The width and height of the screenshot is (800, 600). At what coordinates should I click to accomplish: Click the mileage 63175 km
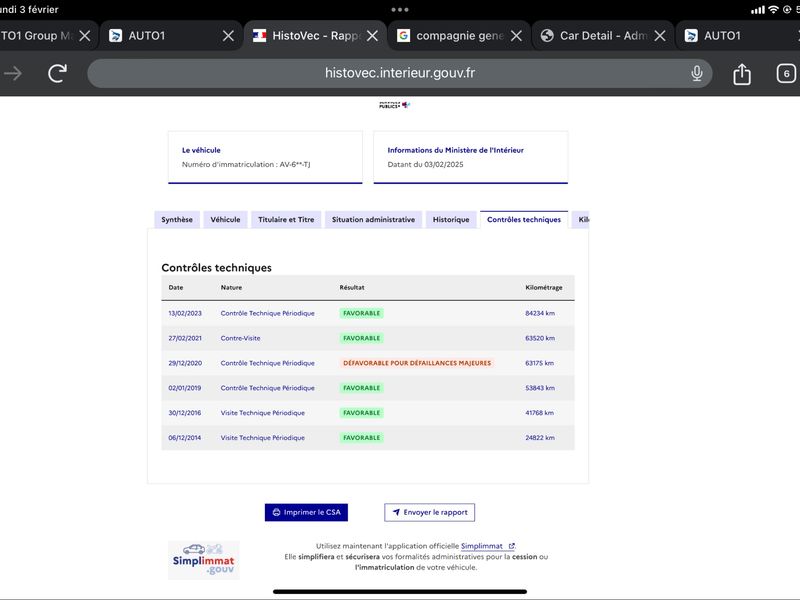tap(539, 363)
